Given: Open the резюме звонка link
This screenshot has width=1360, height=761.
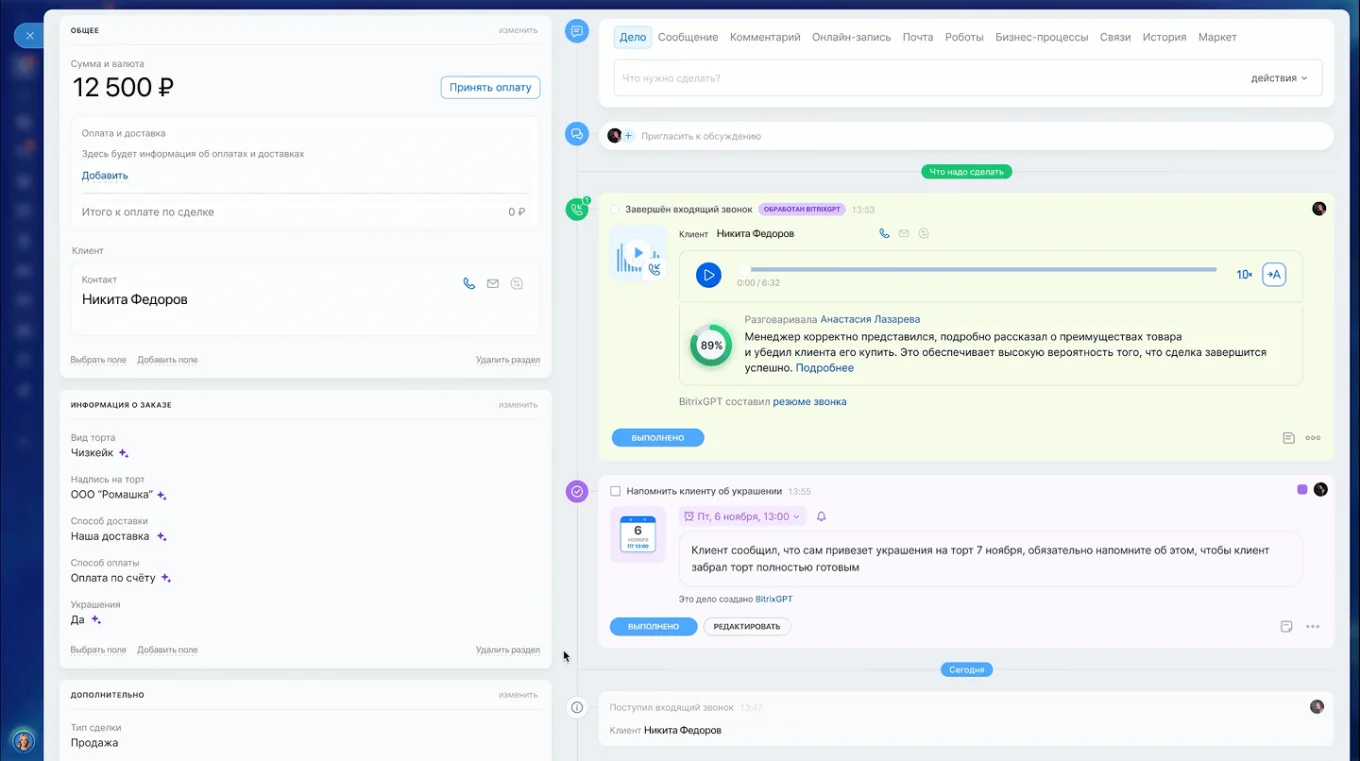Looking at the screenshot, I should (809, 402).
